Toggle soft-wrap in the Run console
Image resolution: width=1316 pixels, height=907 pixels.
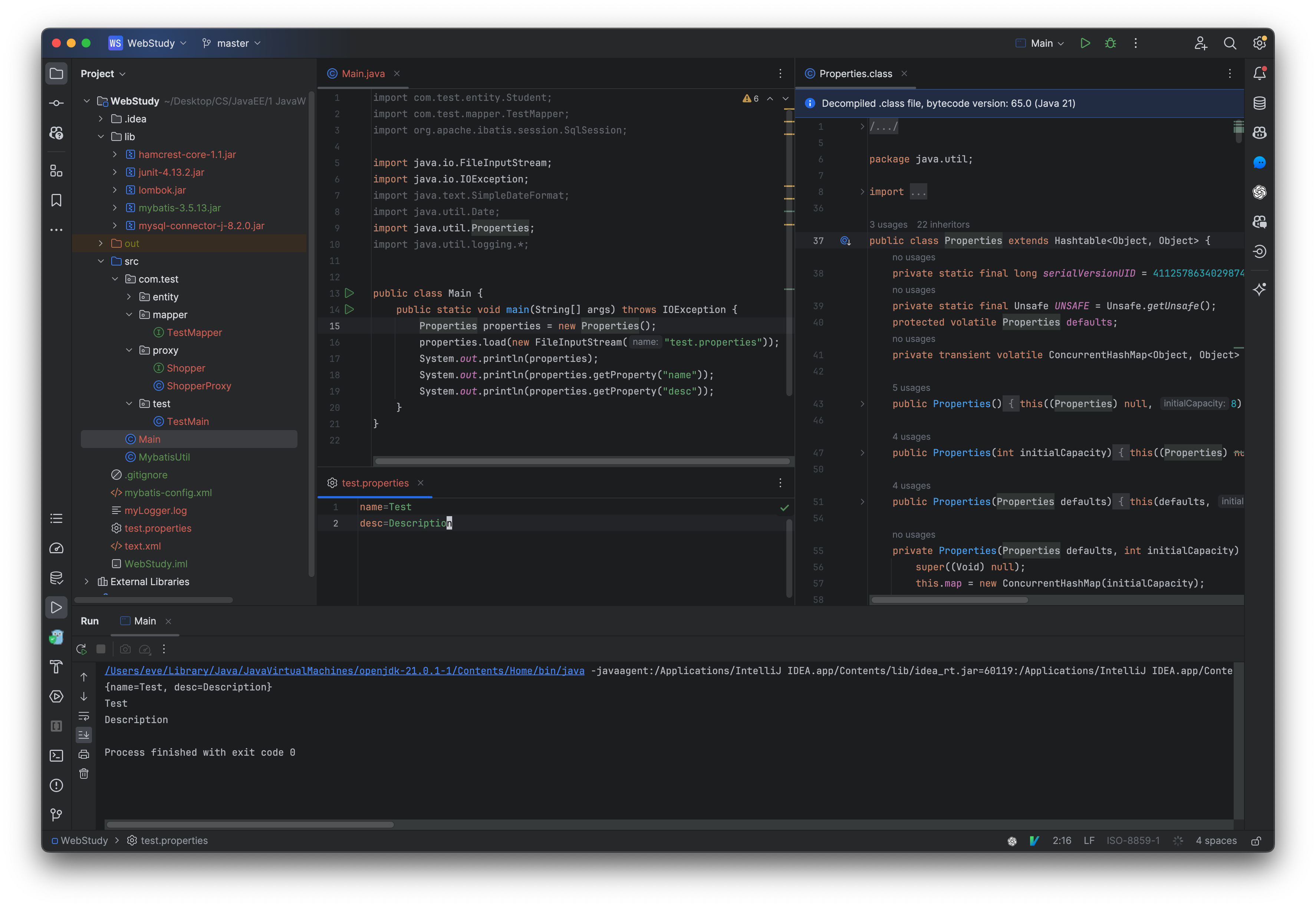(x=83, y=716)
